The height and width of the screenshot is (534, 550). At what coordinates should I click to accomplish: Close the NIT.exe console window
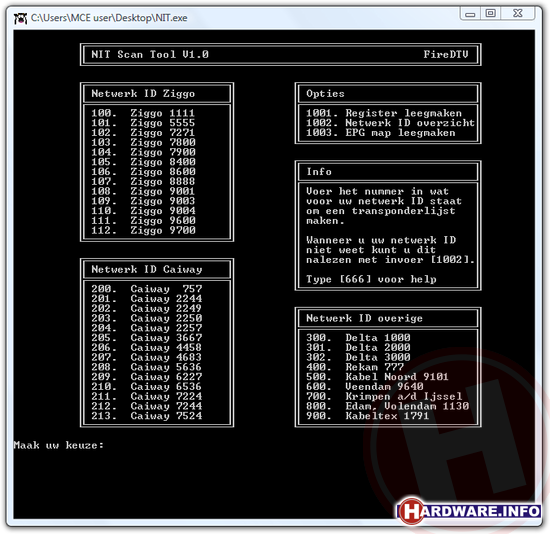pyautogui.click(x=518, y=14)
